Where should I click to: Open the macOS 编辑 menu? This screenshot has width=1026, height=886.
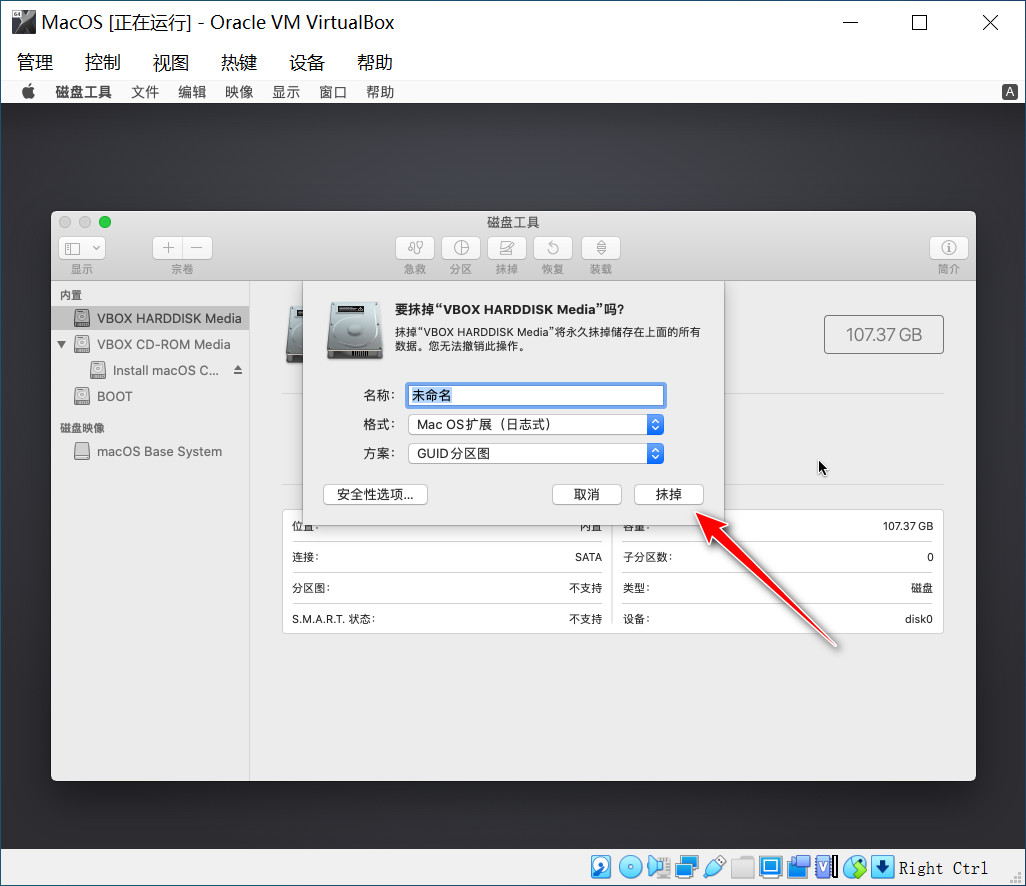click(192, 92)
